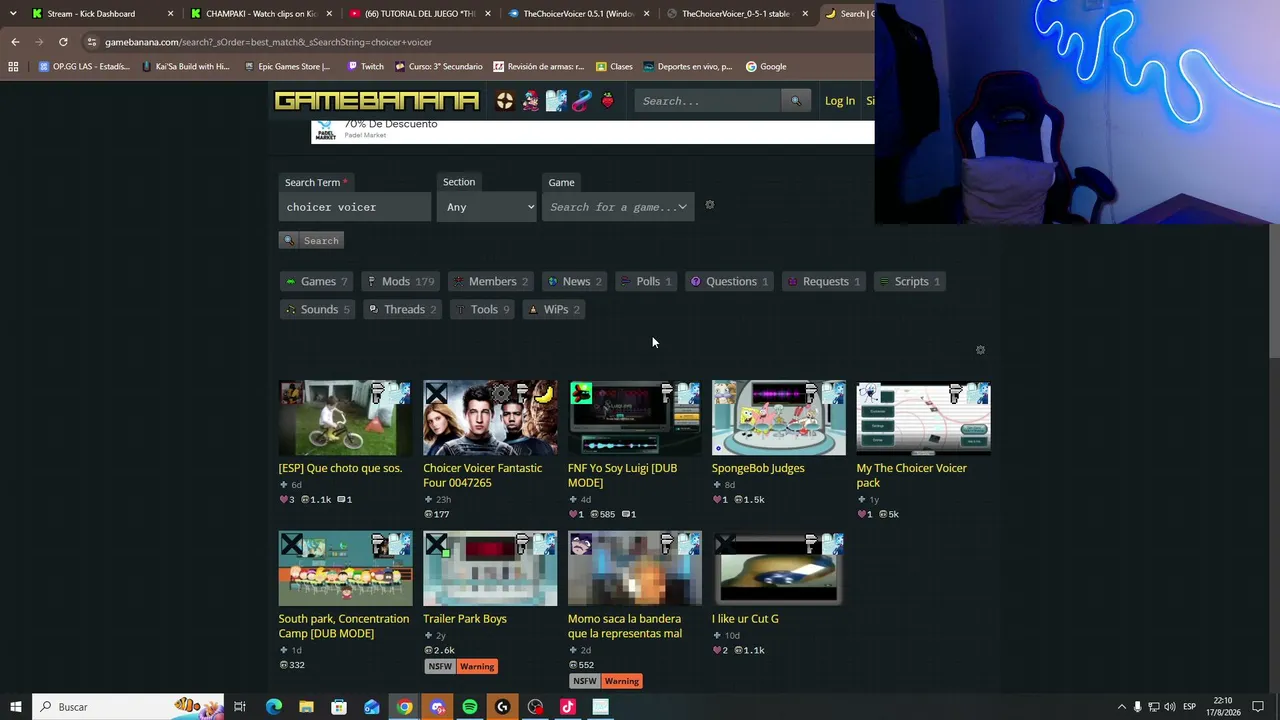
Task: Launch Microsoft Edge from the taskbar
Action: [x=273, y=707]
